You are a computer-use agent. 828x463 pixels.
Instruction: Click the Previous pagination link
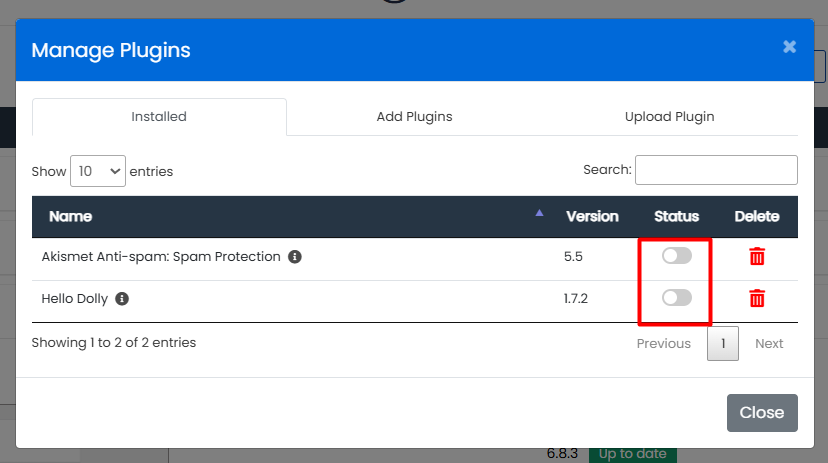tap(664, 344)
